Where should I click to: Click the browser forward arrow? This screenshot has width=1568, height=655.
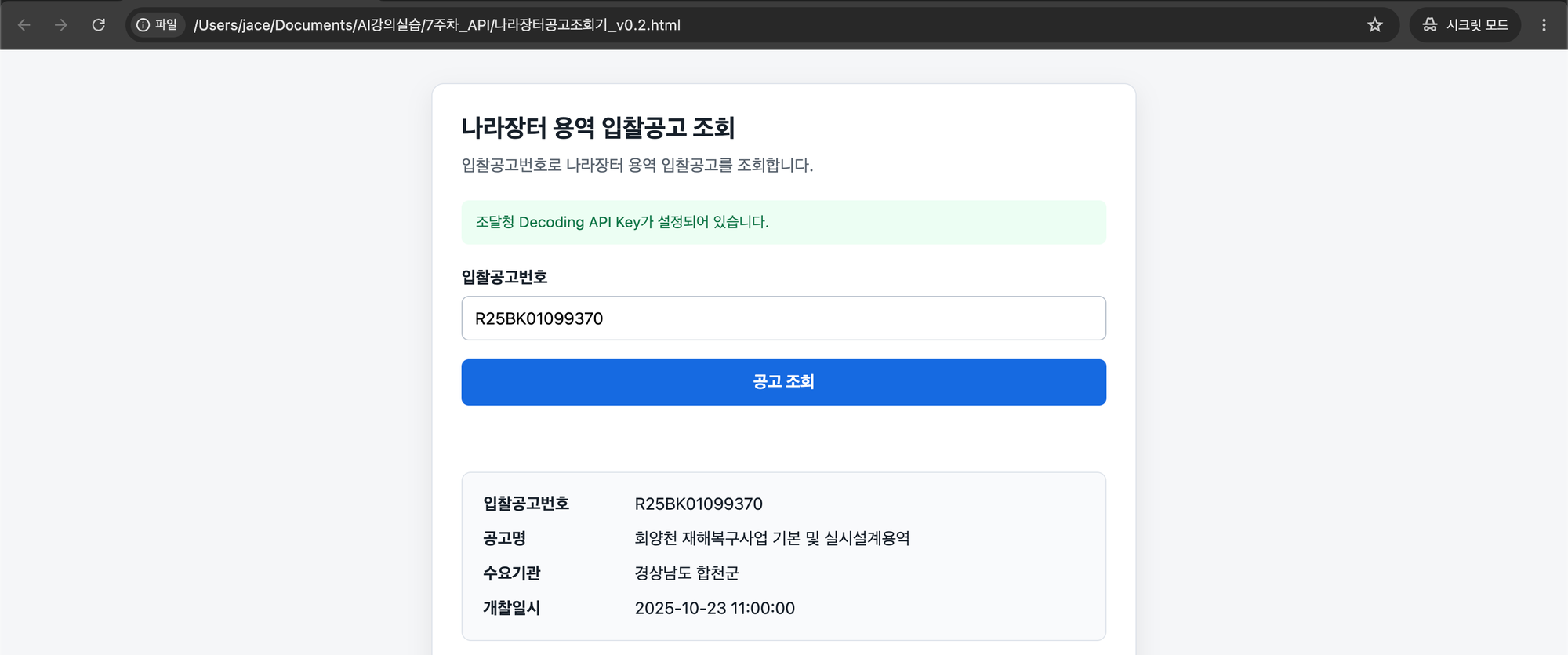coord(61,25)
